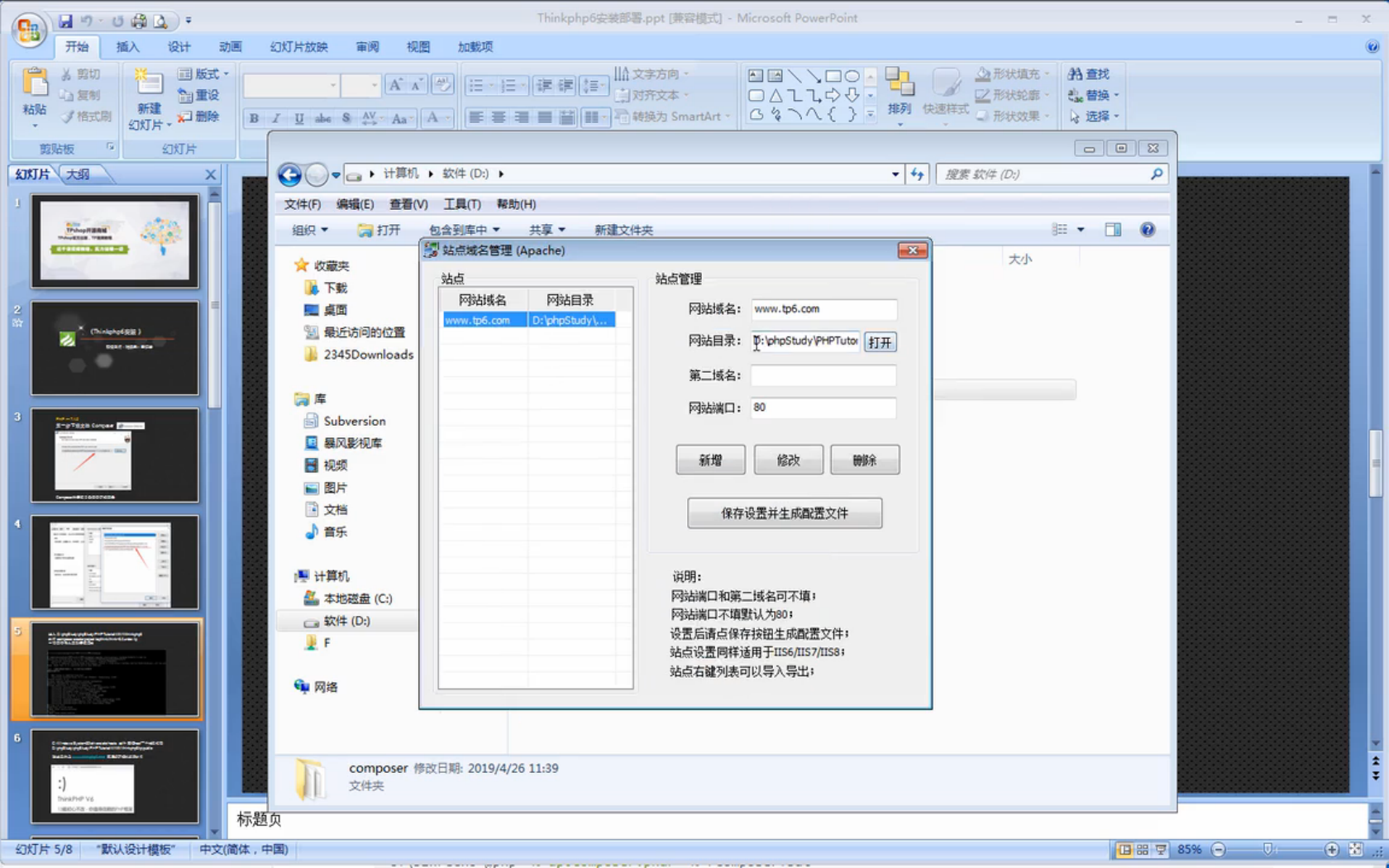The image size is (1389, 868).
Task: Select www.tp6.com row in site list
Action: click(529, 320)
